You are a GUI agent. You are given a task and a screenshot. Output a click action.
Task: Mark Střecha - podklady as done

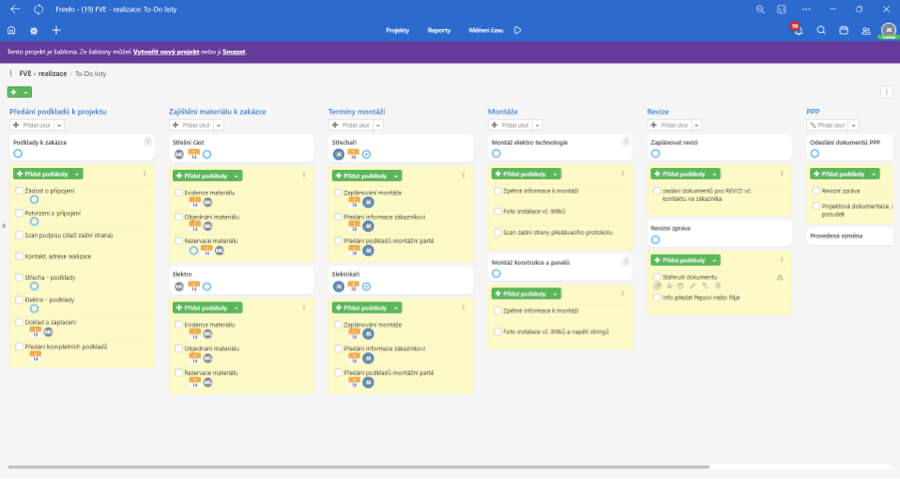(x=20, y=277)
